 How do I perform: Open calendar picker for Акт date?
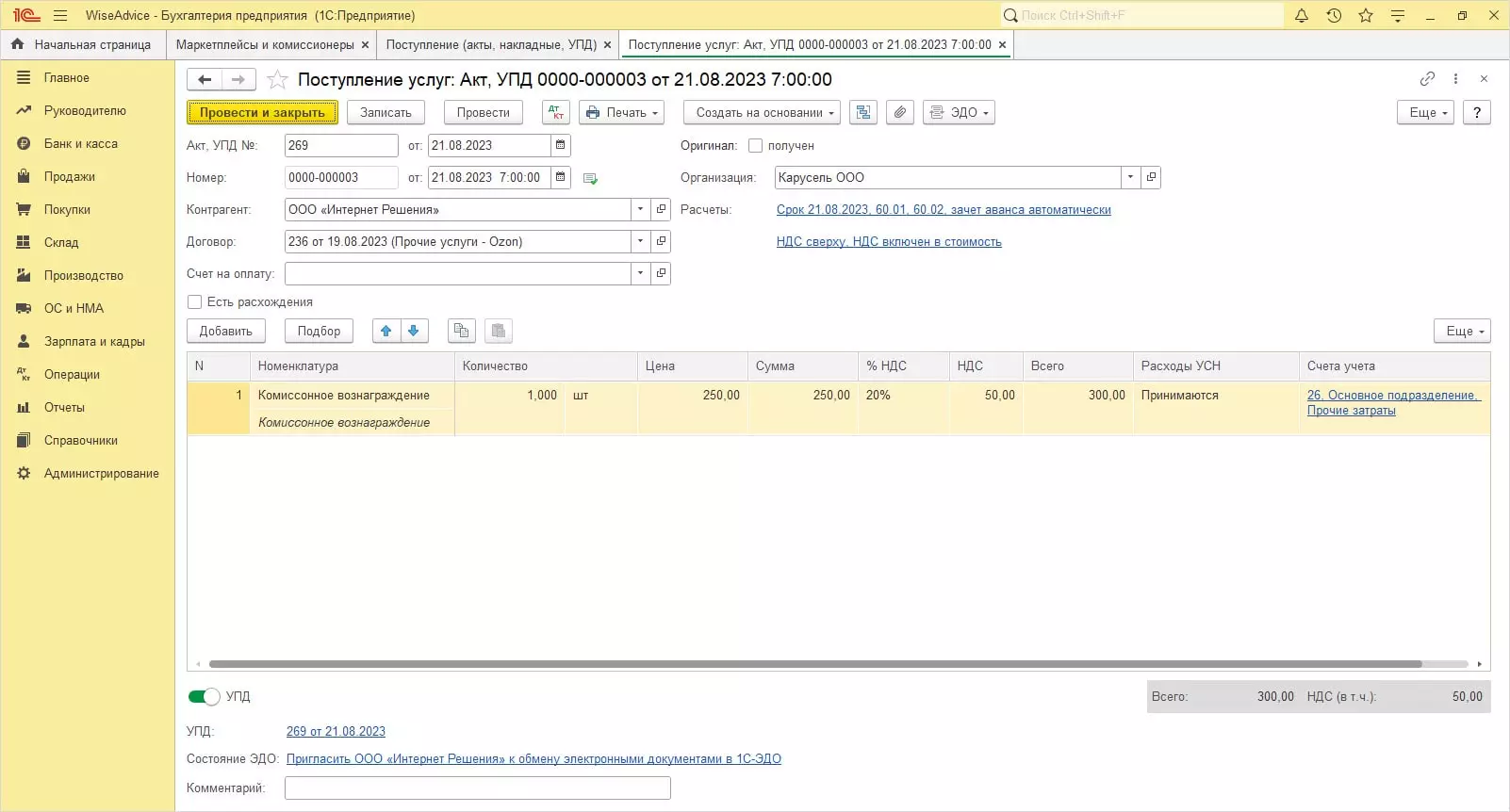(x=561, y=145)
